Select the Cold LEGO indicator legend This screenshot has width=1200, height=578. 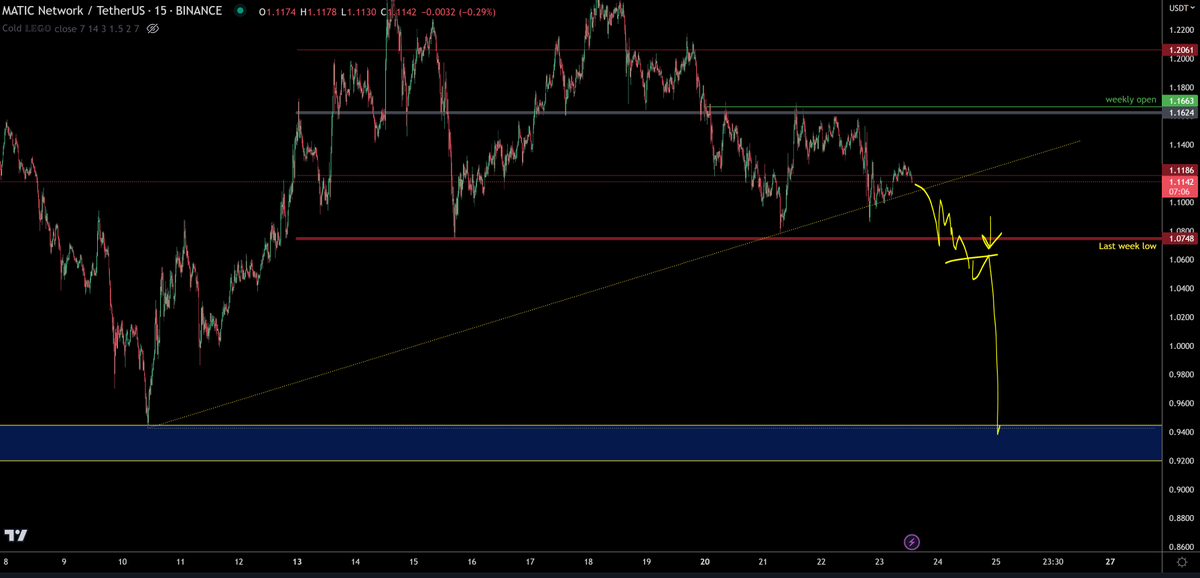pyautogui.click(x=72, y=29)
